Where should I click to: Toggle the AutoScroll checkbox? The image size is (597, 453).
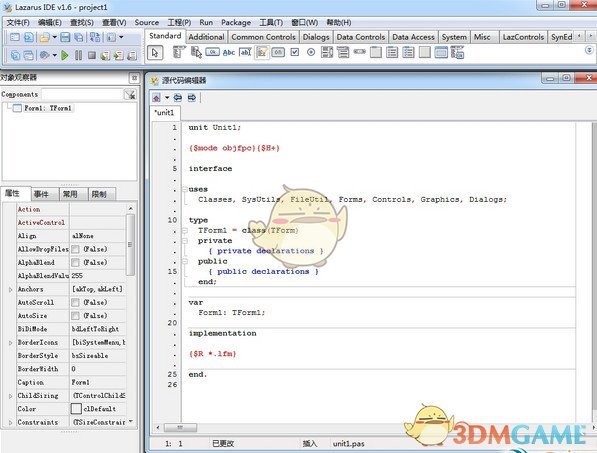(75, 303)
